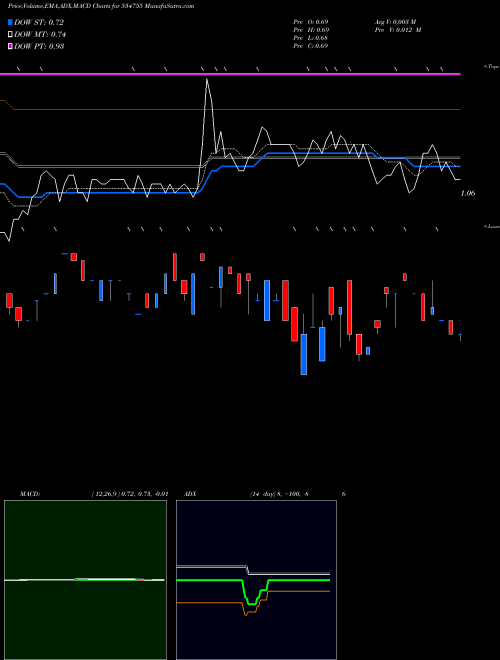Image resolution: width=500 pixels, height=660 pixels.
Task: Click the 'Pre C: 0.69' value
Action: pyautogui.click(x=311, y=46)
